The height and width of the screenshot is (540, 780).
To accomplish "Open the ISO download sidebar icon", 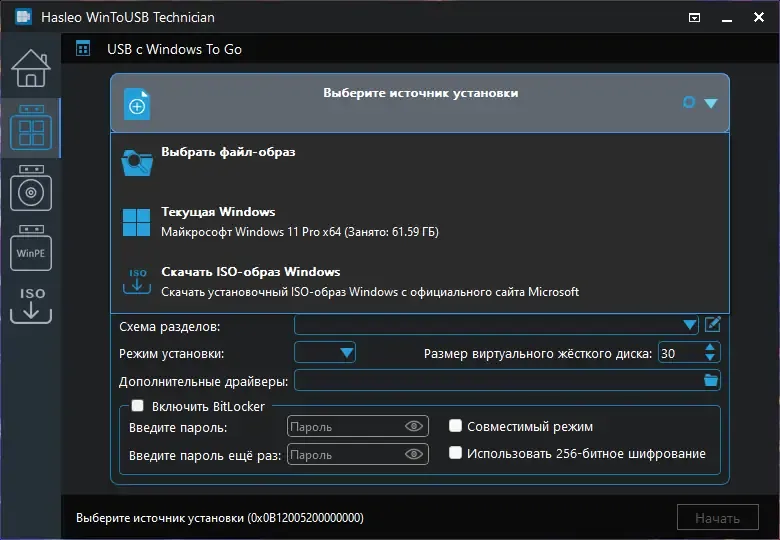I will tap(30, 306).
